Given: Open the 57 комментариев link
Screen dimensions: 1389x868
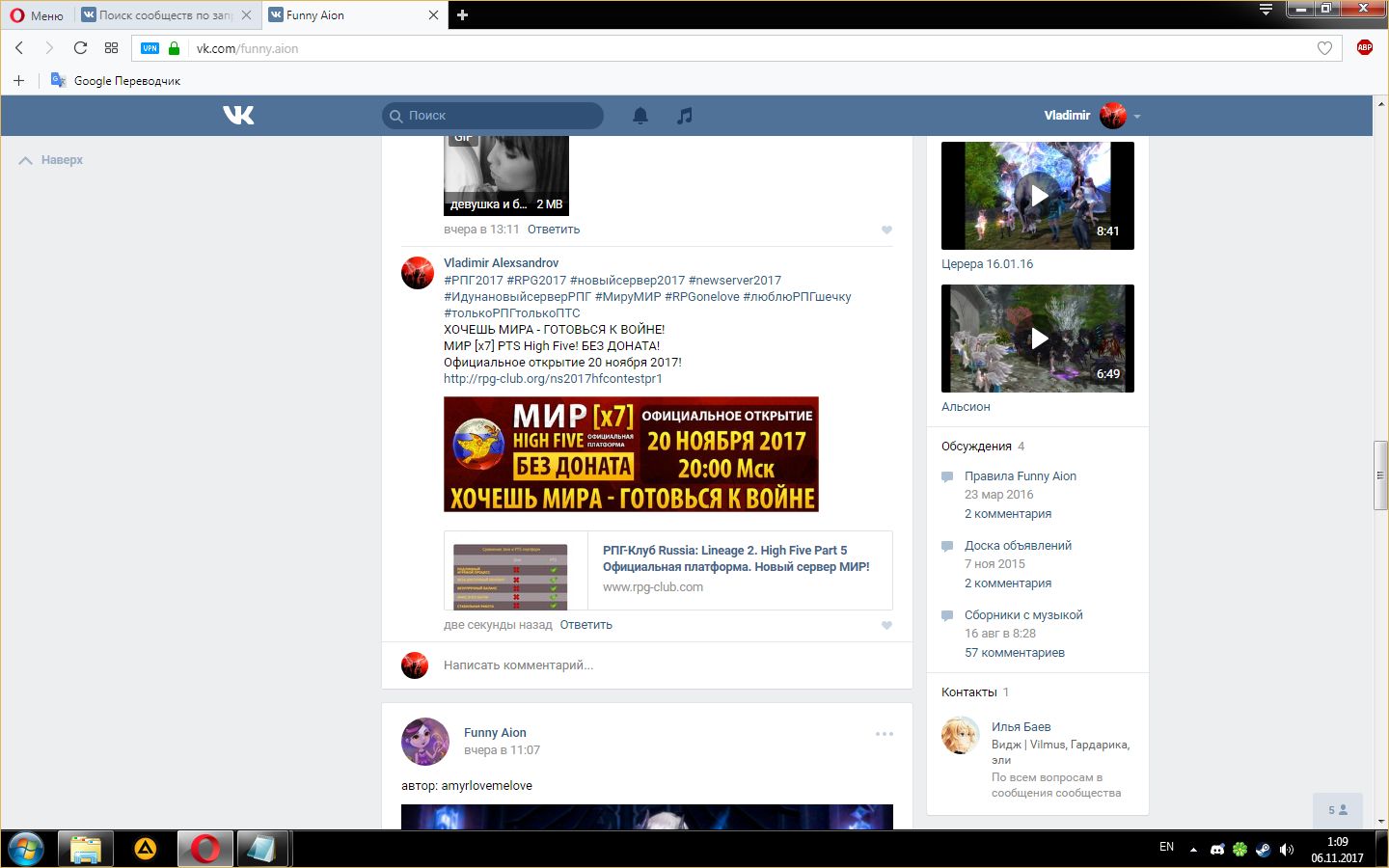Looking at the screenshot, I should 1015,653.
